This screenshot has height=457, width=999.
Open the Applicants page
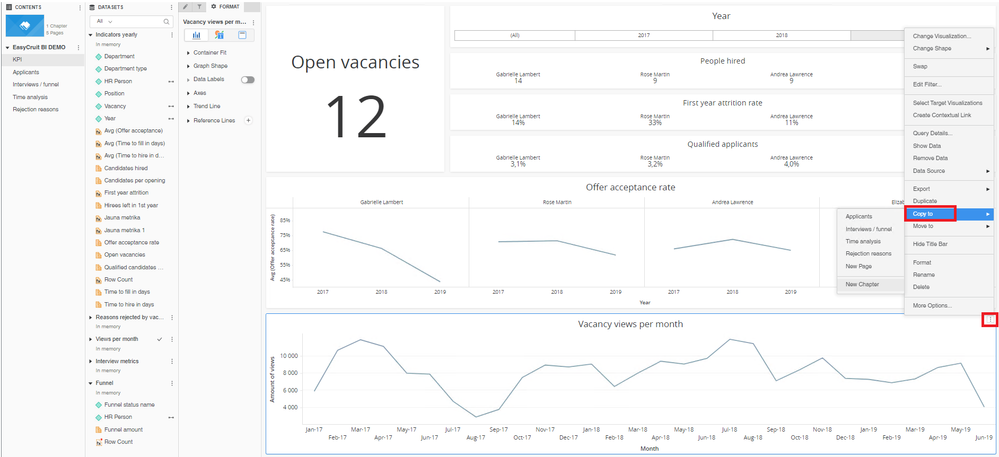25,73
